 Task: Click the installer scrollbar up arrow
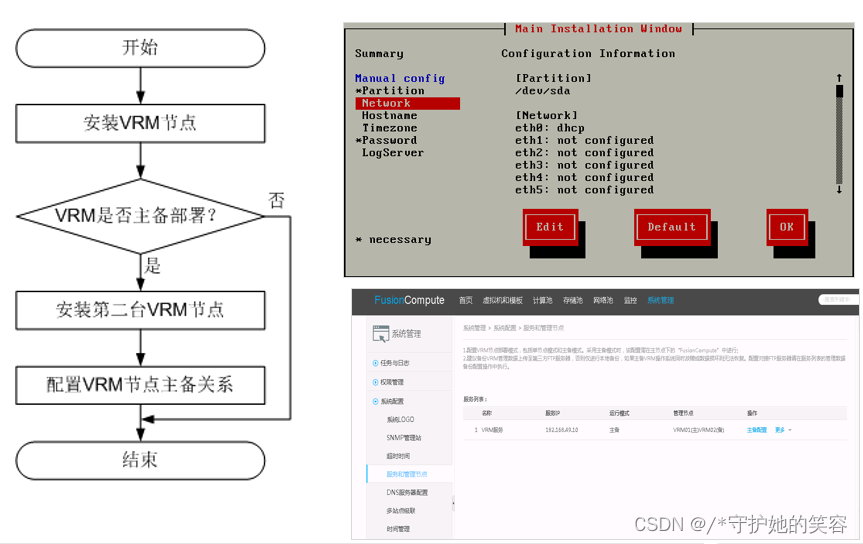click(x=839, y=78)
